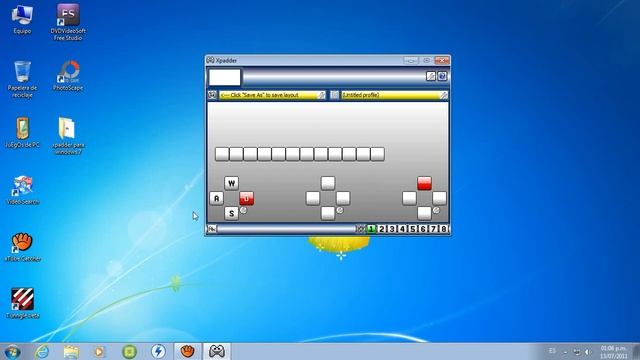640x360 pixels.
Task: Open aTube Catcher desktop shortcut
Action: click(22, 247)
